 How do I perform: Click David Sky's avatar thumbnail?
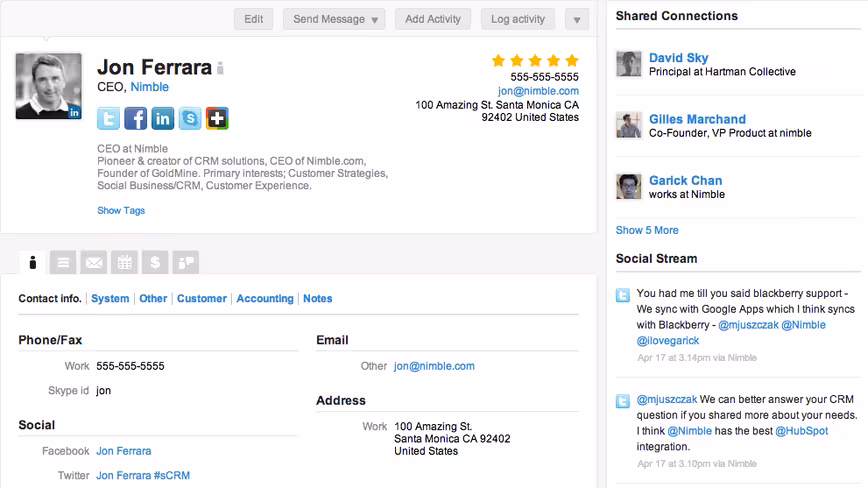pyautogui.click(x=629, y=64)
